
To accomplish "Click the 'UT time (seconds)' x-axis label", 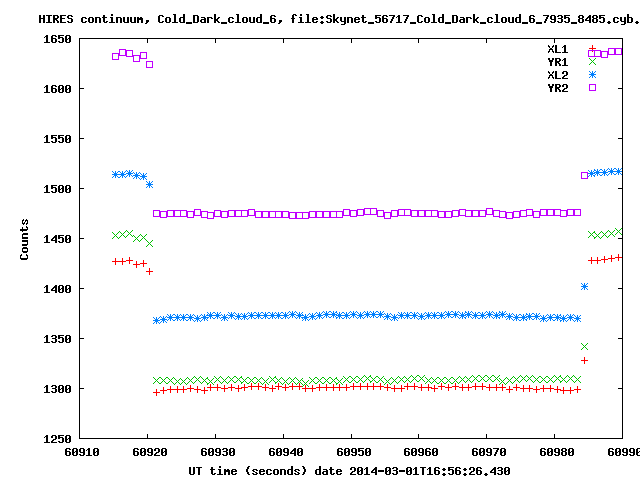I will click(247, 471).
